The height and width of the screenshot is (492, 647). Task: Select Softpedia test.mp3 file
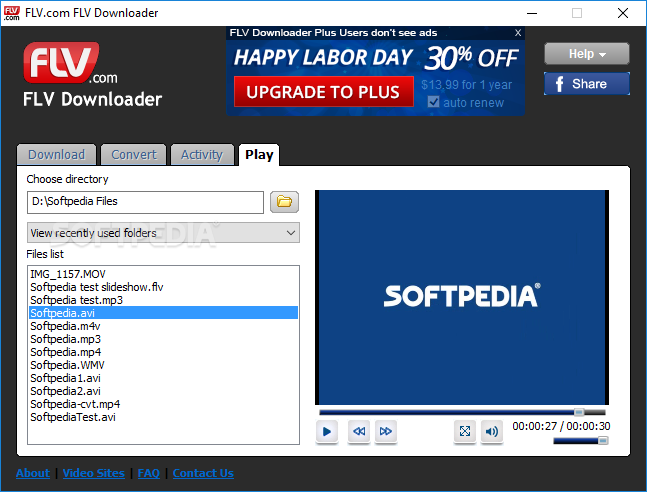click(x=163, y=300)
